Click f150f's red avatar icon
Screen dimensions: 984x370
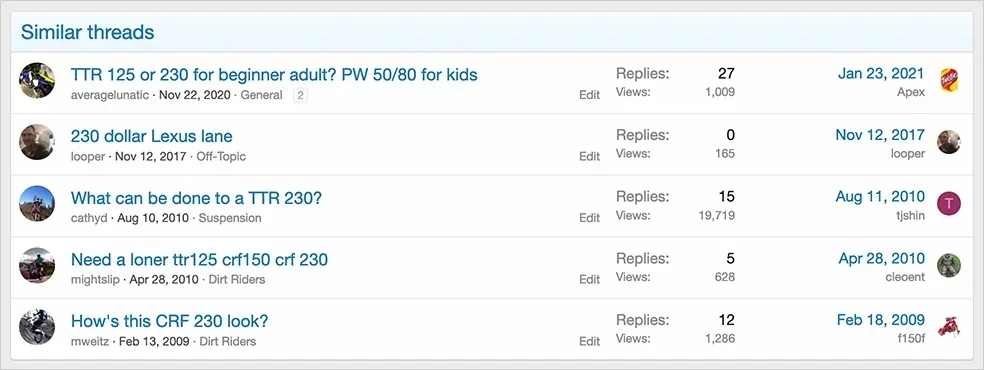click(949, 327)
